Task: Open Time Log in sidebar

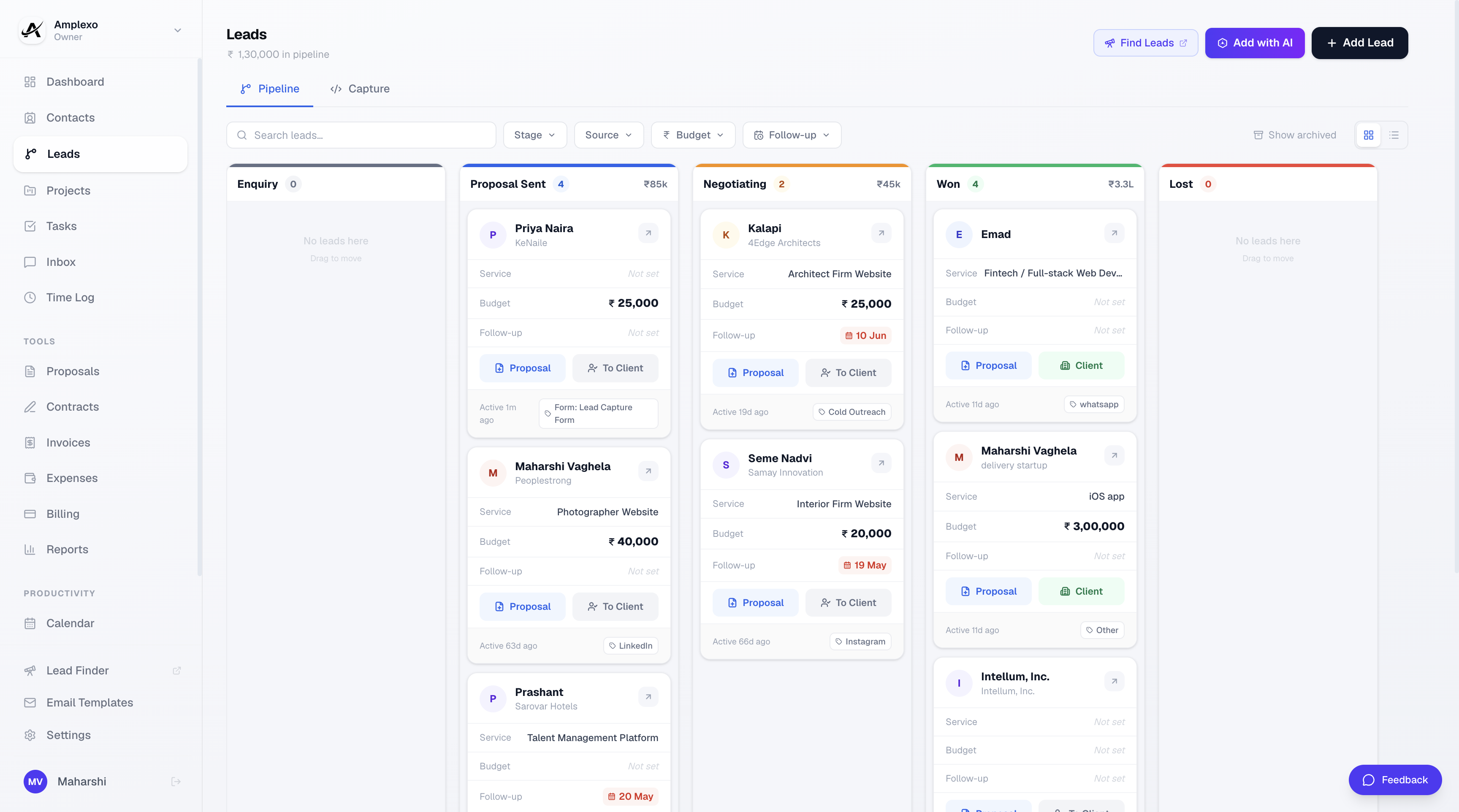Action: pos(100,297)
